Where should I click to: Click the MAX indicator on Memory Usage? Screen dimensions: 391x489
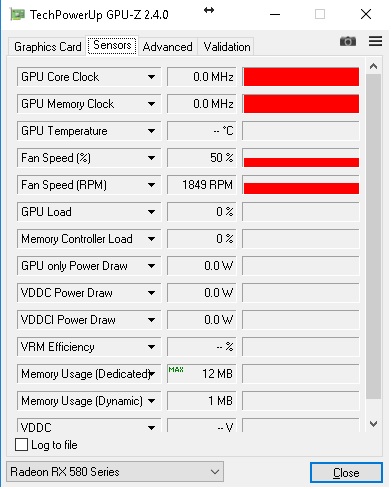[x=176, y=369]
